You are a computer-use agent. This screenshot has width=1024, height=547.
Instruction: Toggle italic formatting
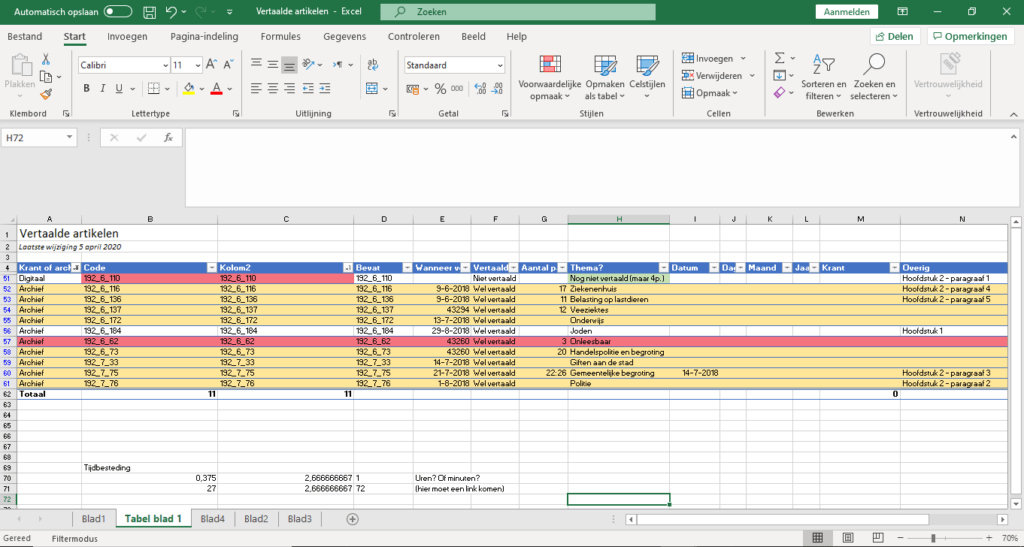tap(102, 89)
